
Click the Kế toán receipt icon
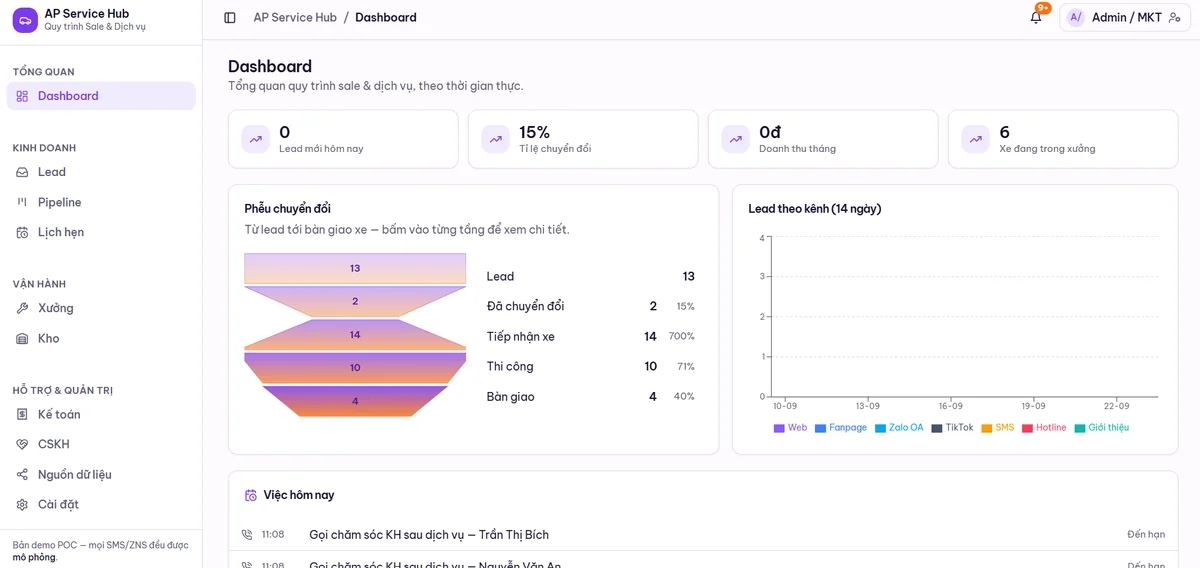[x=22, y=414]
